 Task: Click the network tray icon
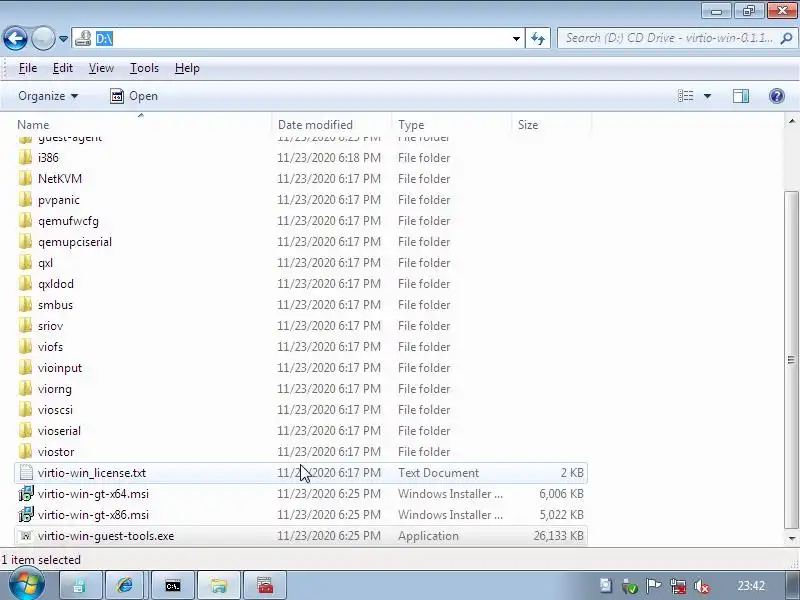[x=678, y=586]
